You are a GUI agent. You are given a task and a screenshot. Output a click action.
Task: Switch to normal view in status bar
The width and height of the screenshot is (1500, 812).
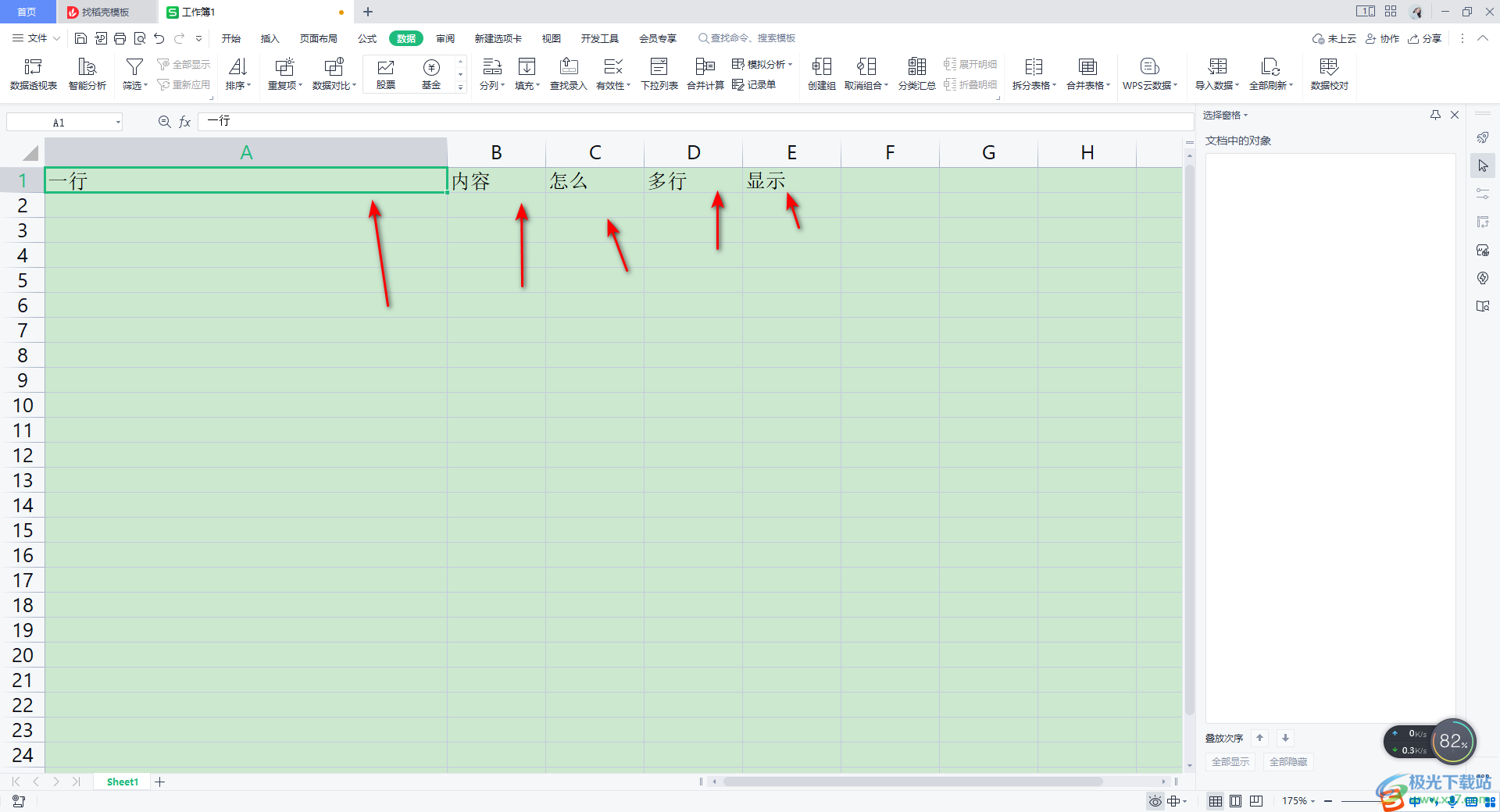click(x=1216, y=801)
